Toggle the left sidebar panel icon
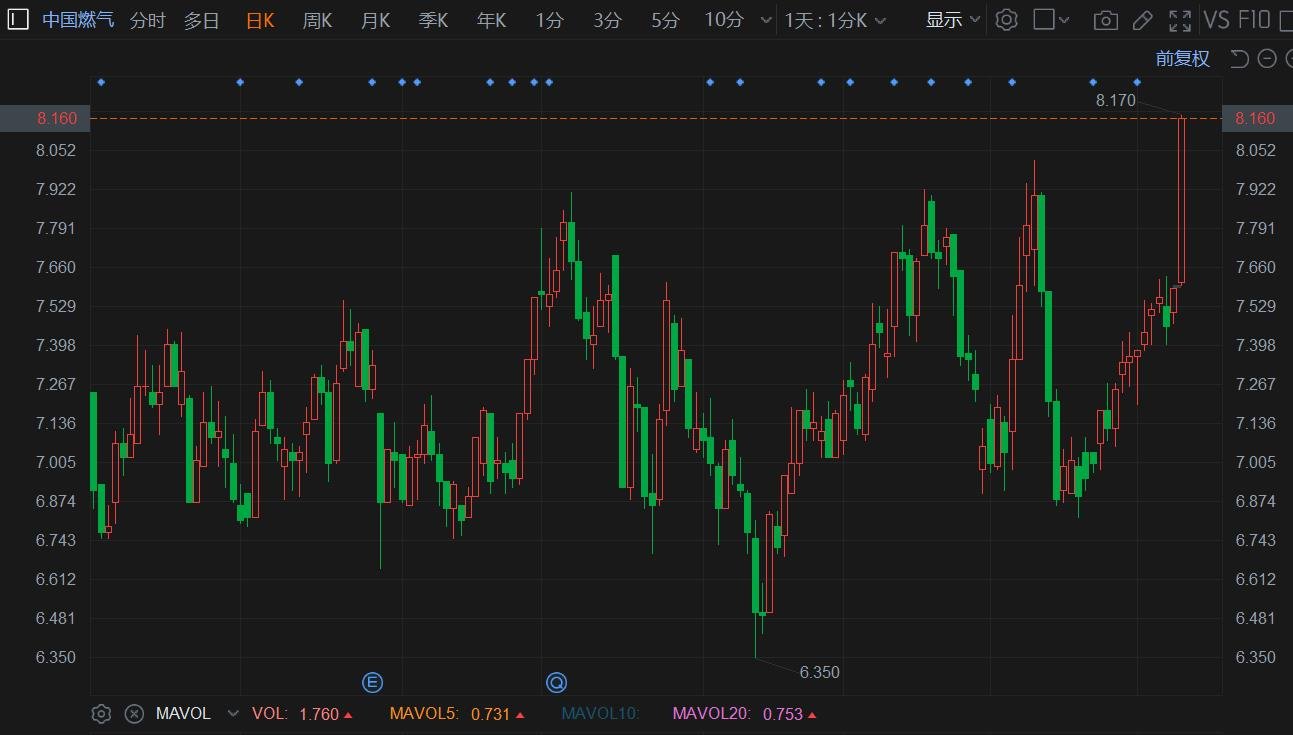The width and height of the screenshot is (1293, 735). [18, 20]
